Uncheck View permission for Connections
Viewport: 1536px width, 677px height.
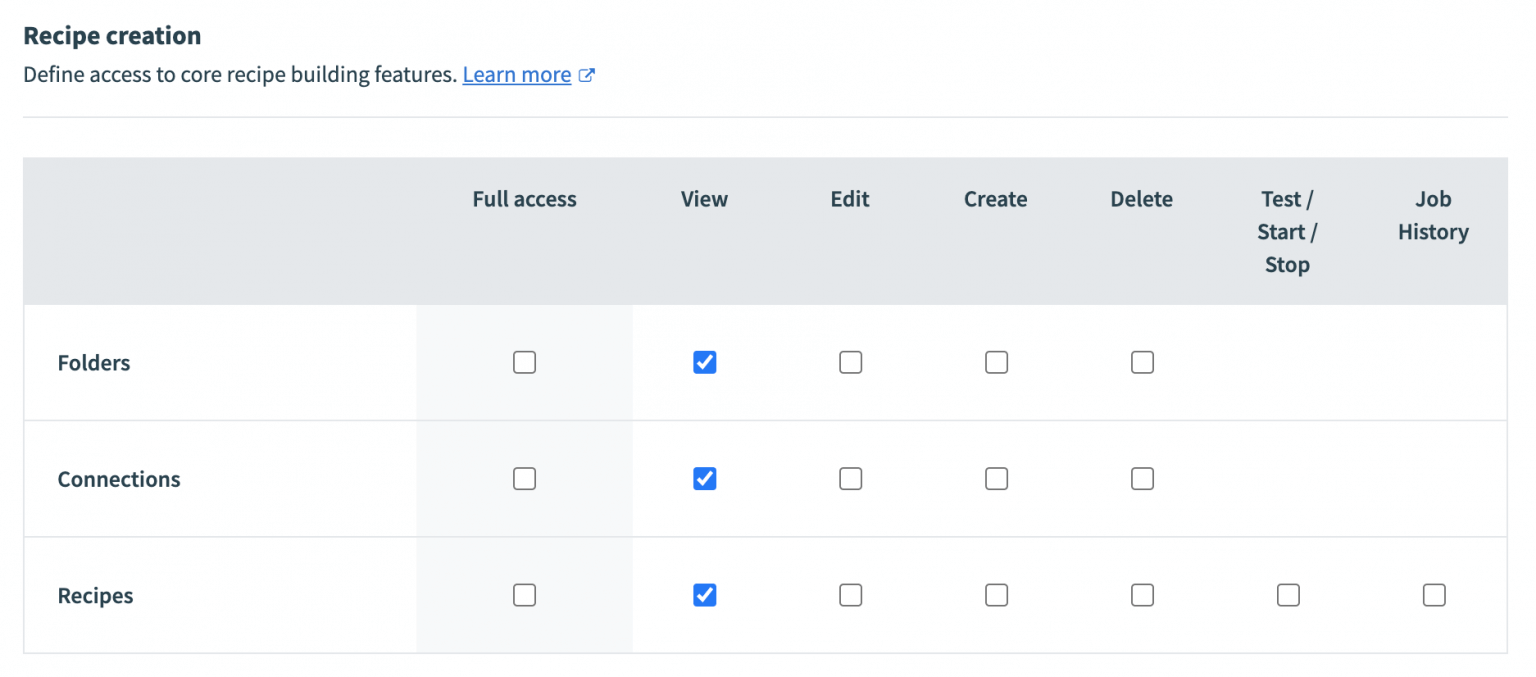click(x=704, y=479)
